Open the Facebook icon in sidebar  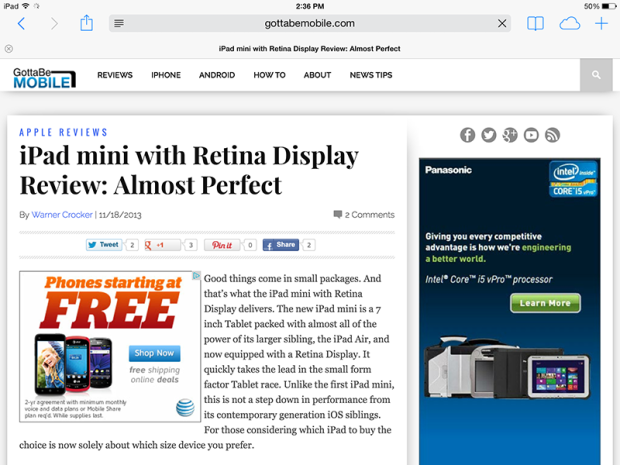tap(467, 135)
